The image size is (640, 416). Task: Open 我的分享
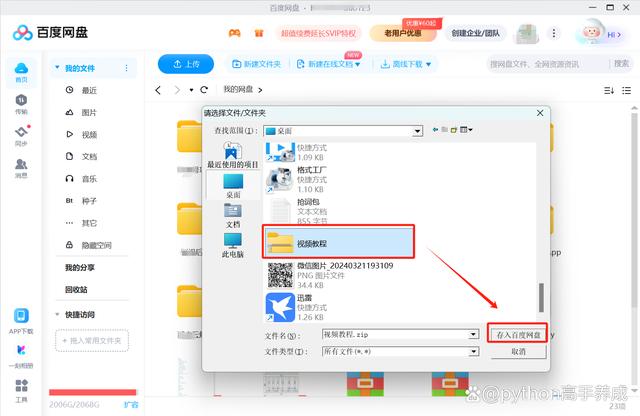point(80,267)
